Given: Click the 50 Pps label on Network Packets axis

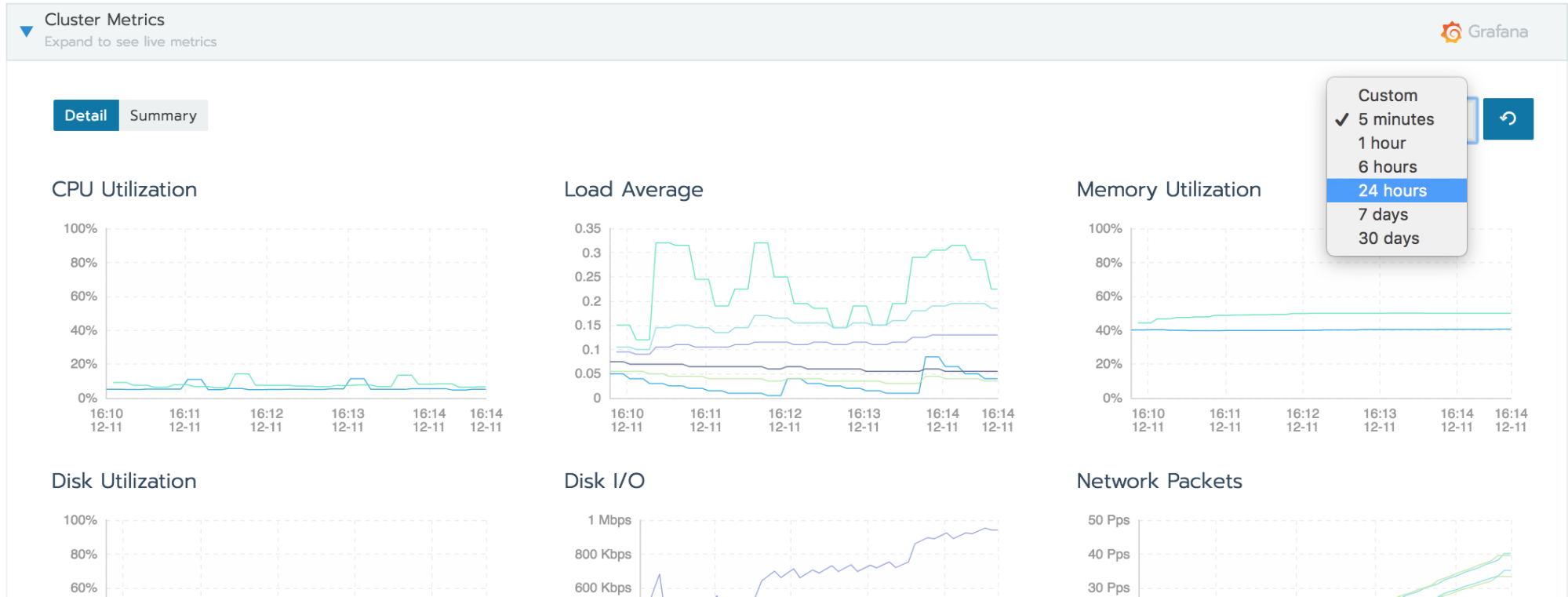Looking at the screenshot, I should (x=1108, y=520).
